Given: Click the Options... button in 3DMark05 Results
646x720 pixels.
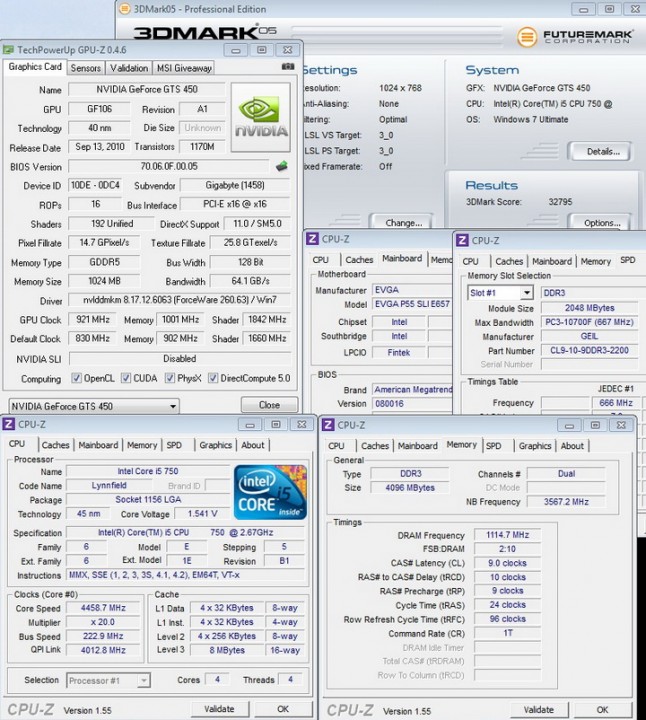Looking at the screenshot, I should 602,223.
